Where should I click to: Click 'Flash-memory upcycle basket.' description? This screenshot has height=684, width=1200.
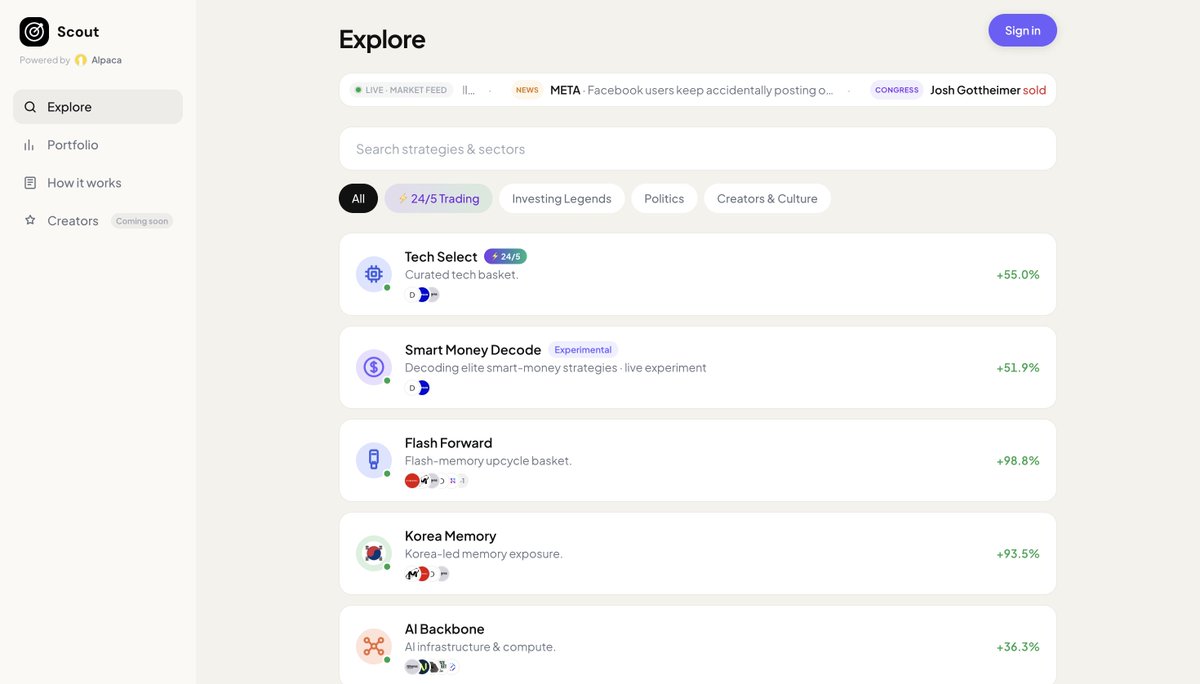488,461
